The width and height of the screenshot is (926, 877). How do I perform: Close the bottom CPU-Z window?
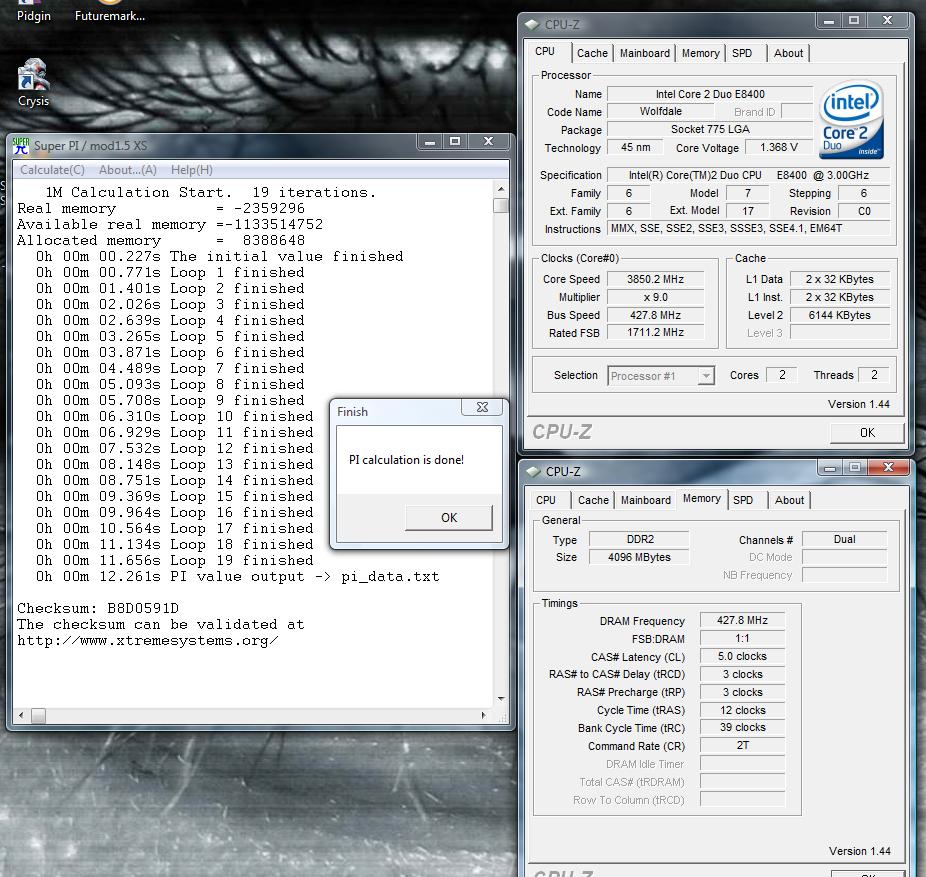888,467
